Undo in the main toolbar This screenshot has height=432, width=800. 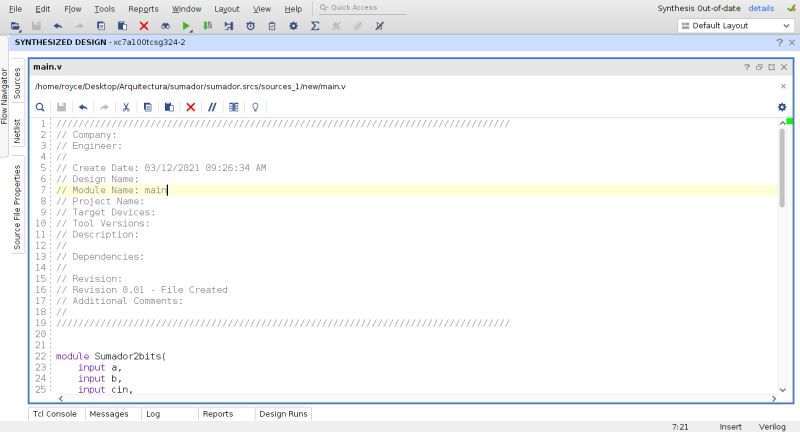58,26
